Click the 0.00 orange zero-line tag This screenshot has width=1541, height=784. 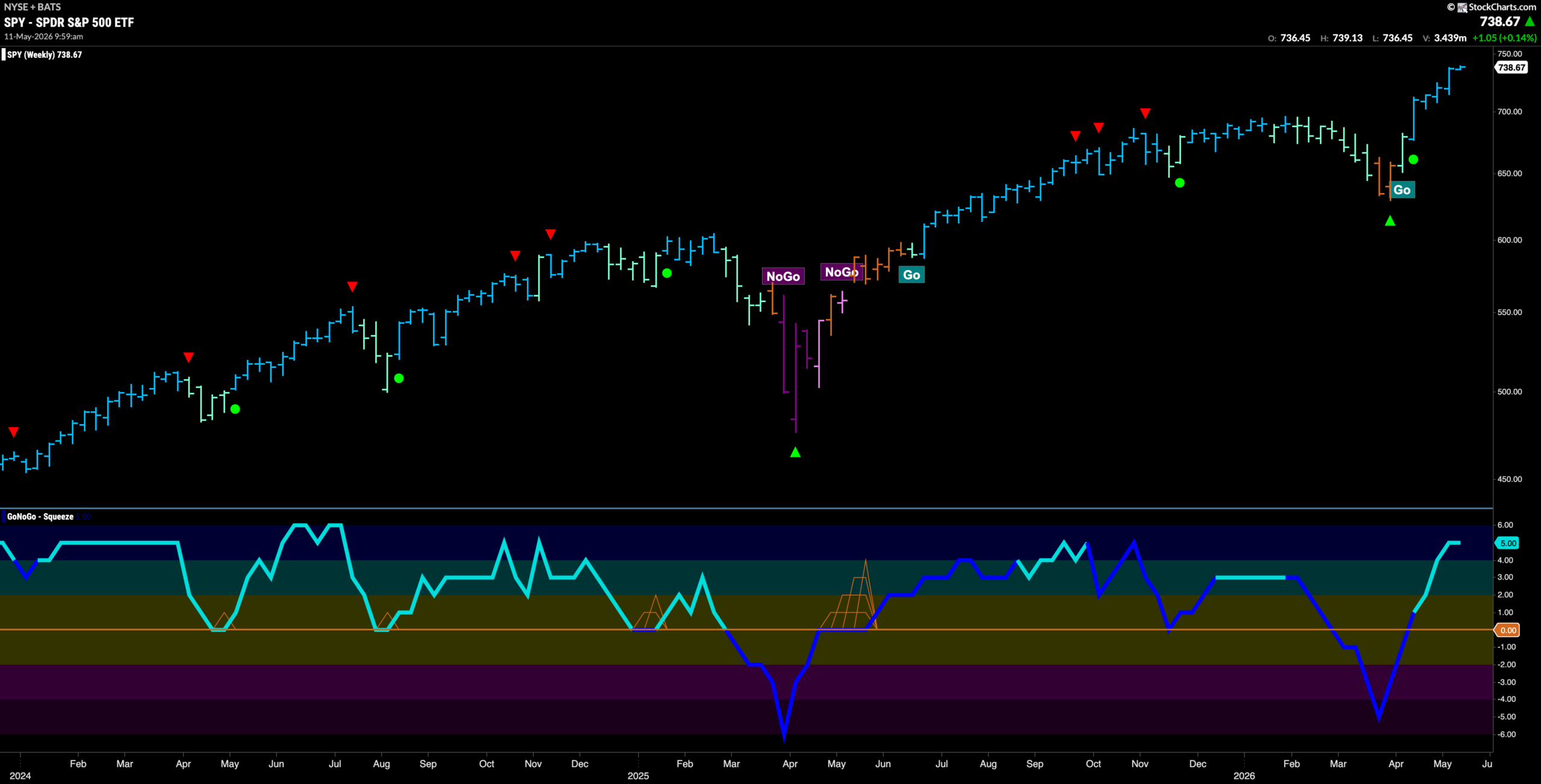click(x=1508, y=631)
